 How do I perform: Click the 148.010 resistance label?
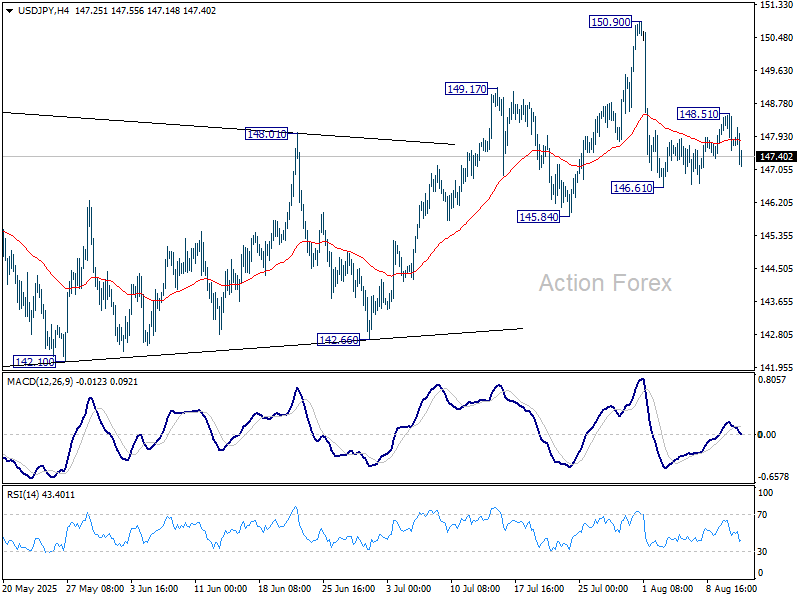266,133
